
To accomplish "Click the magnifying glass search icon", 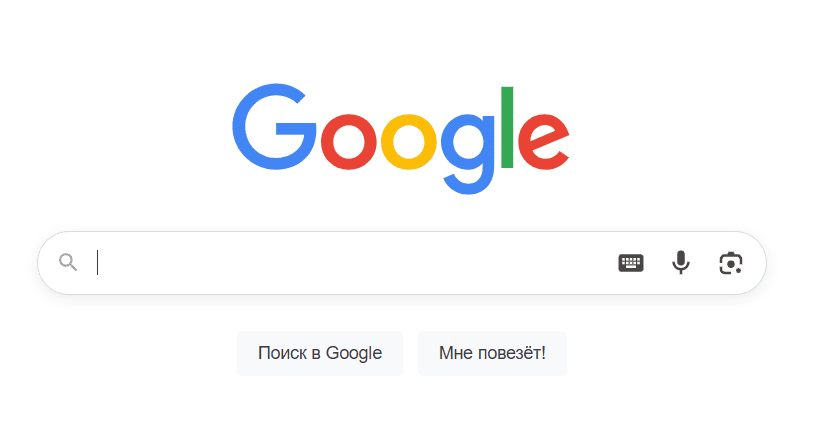I will coord(68,262).
